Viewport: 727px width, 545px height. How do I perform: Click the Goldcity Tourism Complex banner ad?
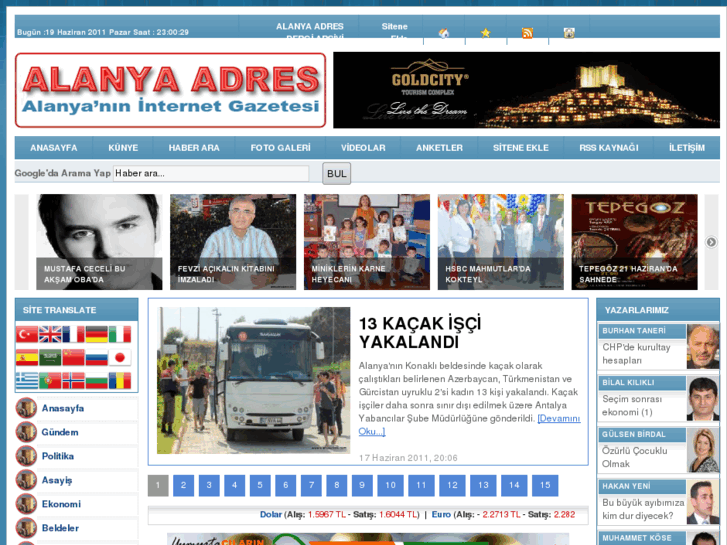pyautogui.click(x=526, y=90)
